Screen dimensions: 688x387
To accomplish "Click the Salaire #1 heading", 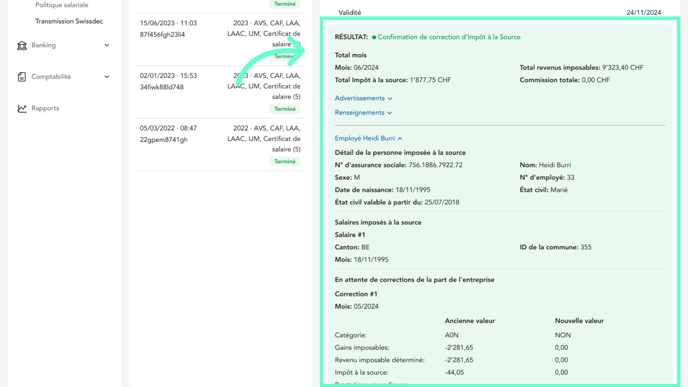I will pos(350,235).
